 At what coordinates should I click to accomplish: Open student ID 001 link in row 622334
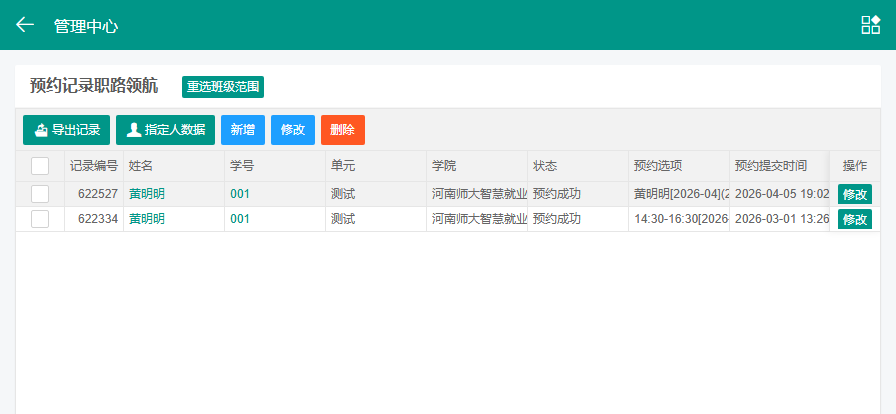click(x=240, y=219)
